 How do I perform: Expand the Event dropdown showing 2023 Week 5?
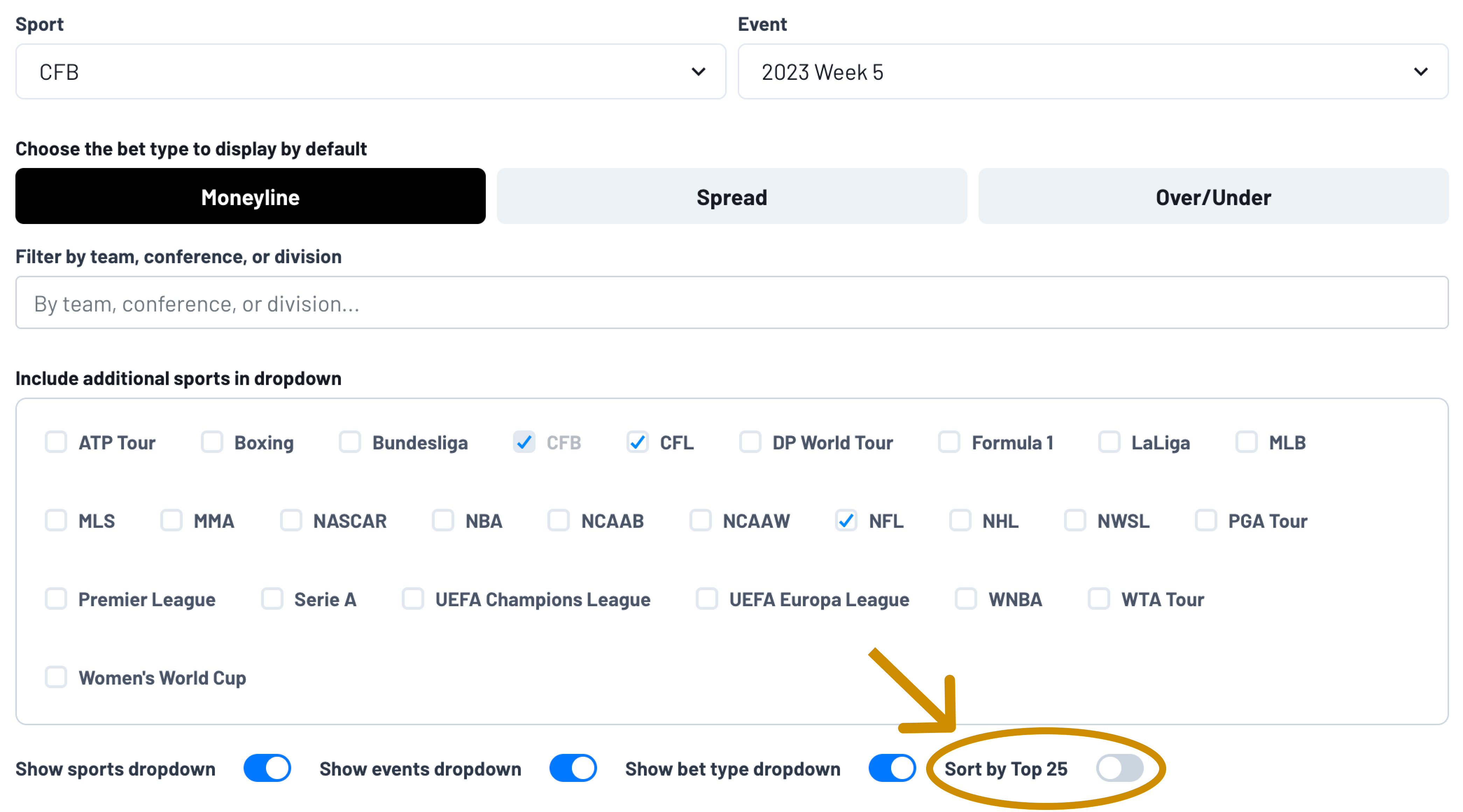click(1093, 71)
